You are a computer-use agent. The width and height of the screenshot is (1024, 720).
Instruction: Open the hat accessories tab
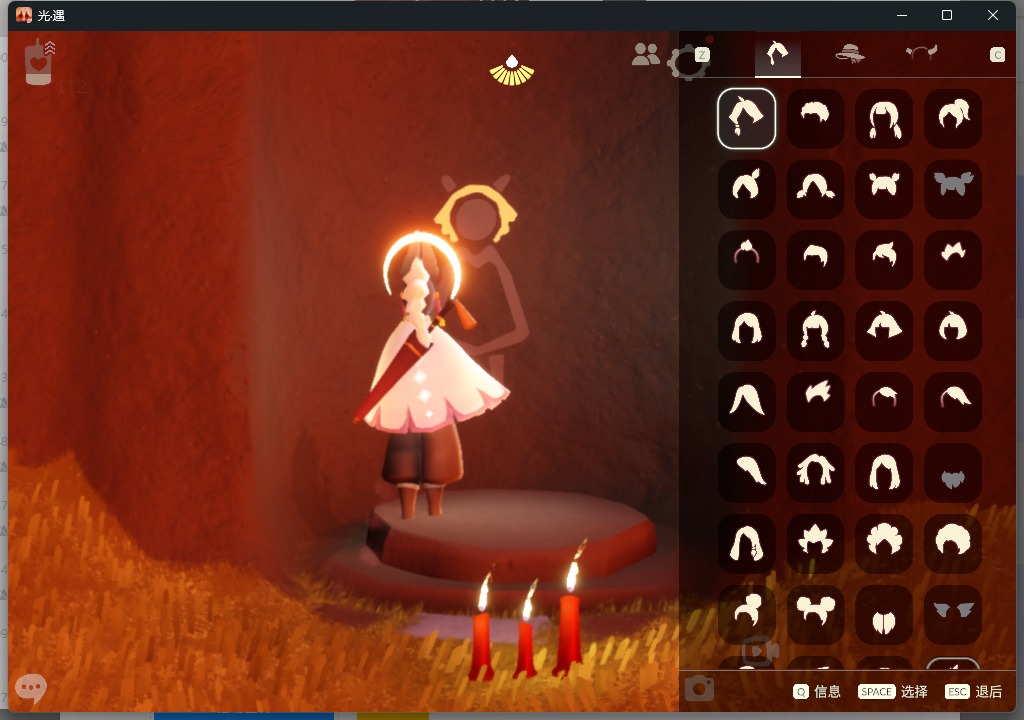850,54
